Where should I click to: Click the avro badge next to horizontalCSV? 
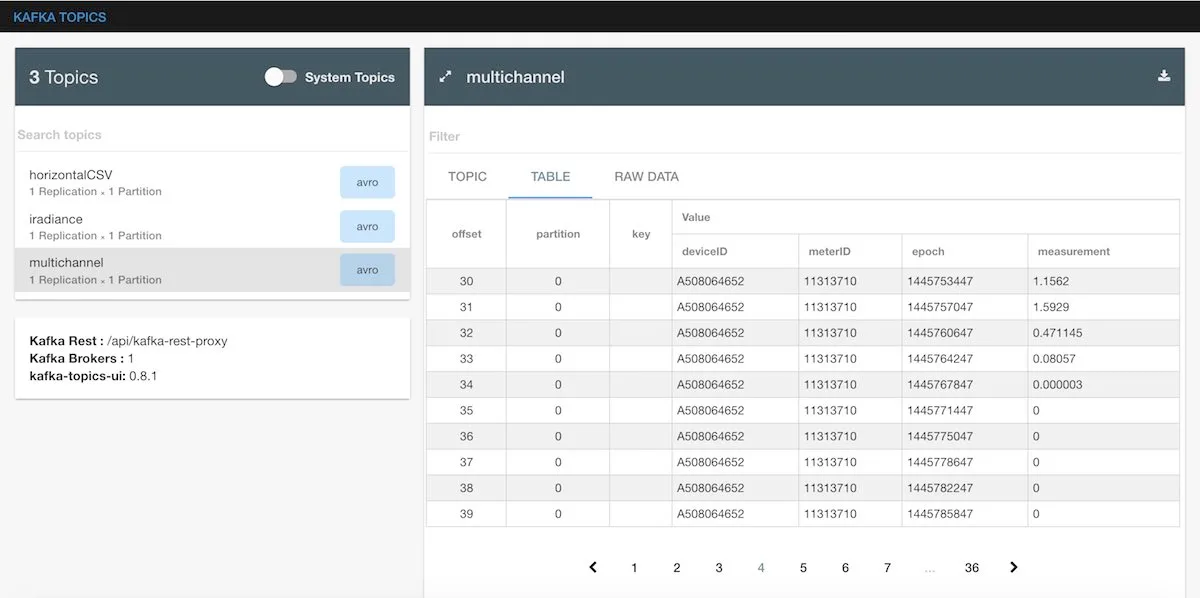368,181
